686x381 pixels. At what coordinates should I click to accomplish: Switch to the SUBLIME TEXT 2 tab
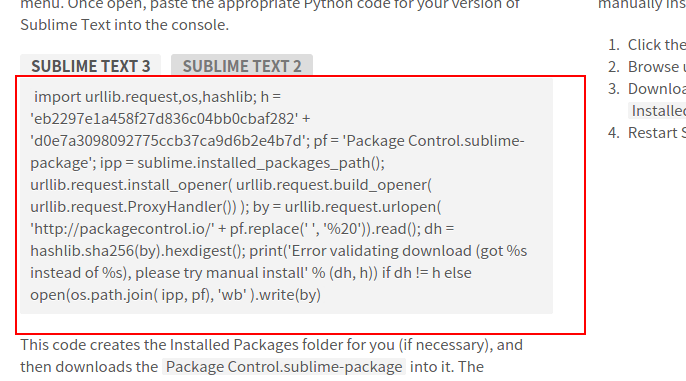tap(242, 66)
